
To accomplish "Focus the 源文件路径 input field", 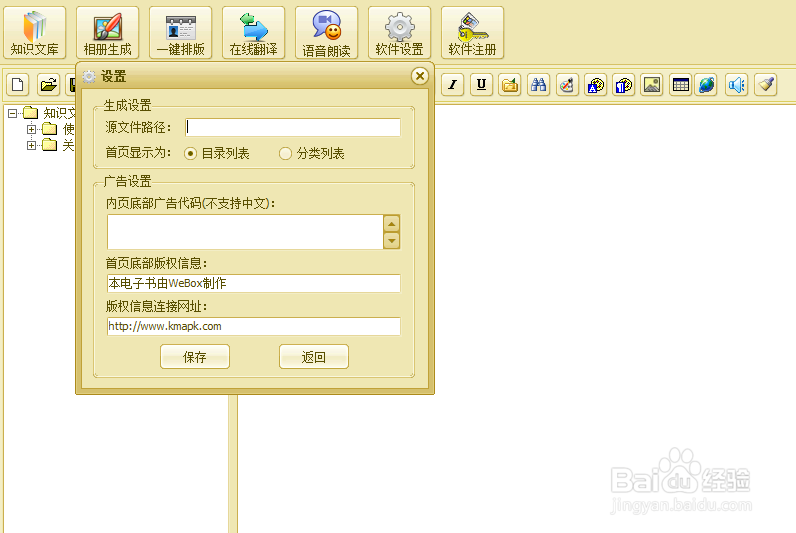I will click(293, 127).
